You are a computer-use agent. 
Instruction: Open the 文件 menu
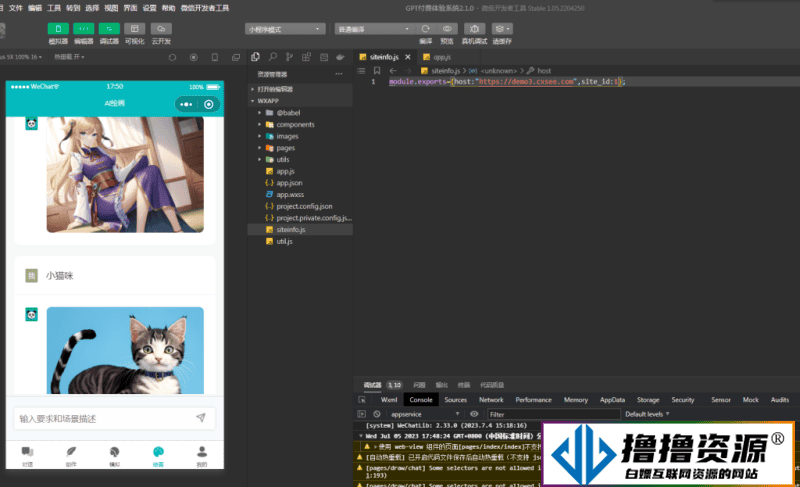[16, 8]
